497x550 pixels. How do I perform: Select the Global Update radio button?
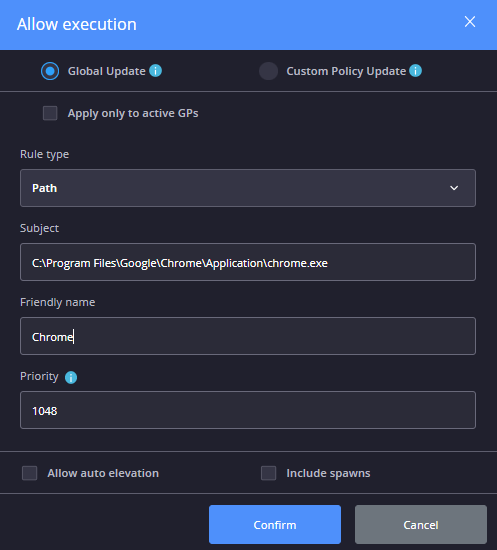coord(50,71)
